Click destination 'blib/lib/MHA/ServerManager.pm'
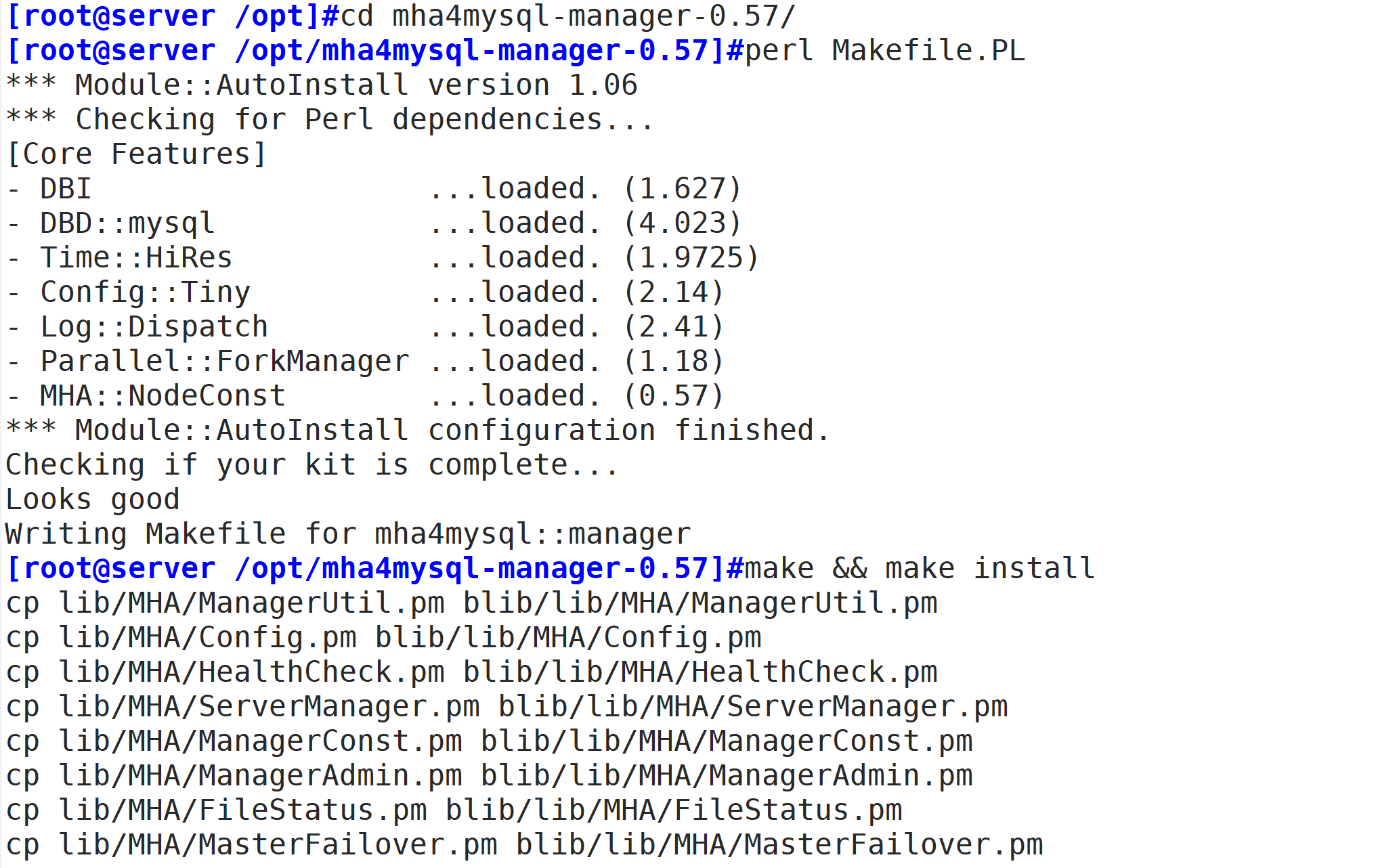The height and width of the screenshot is (868, 1378). [x=754, y=707]
